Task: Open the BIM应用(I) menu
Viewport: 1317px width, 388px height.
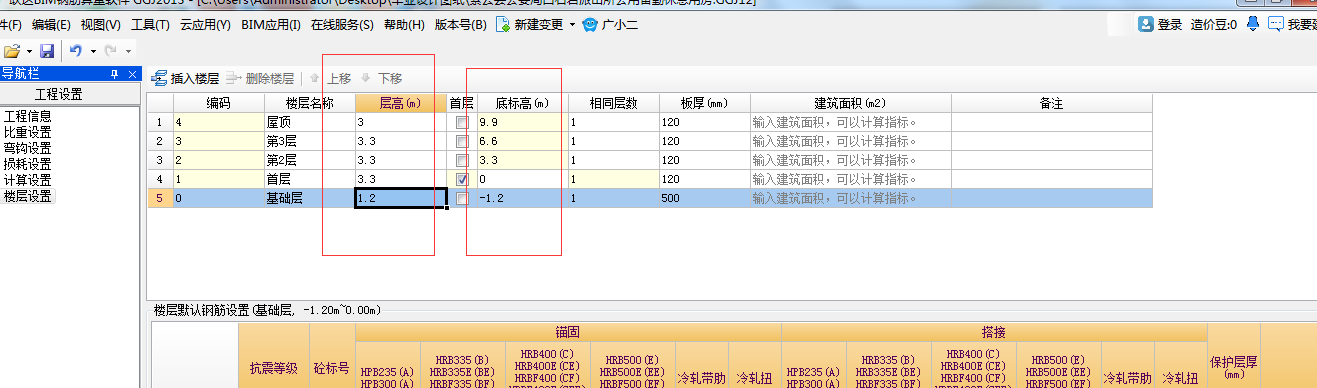Action: coord(271,24)
